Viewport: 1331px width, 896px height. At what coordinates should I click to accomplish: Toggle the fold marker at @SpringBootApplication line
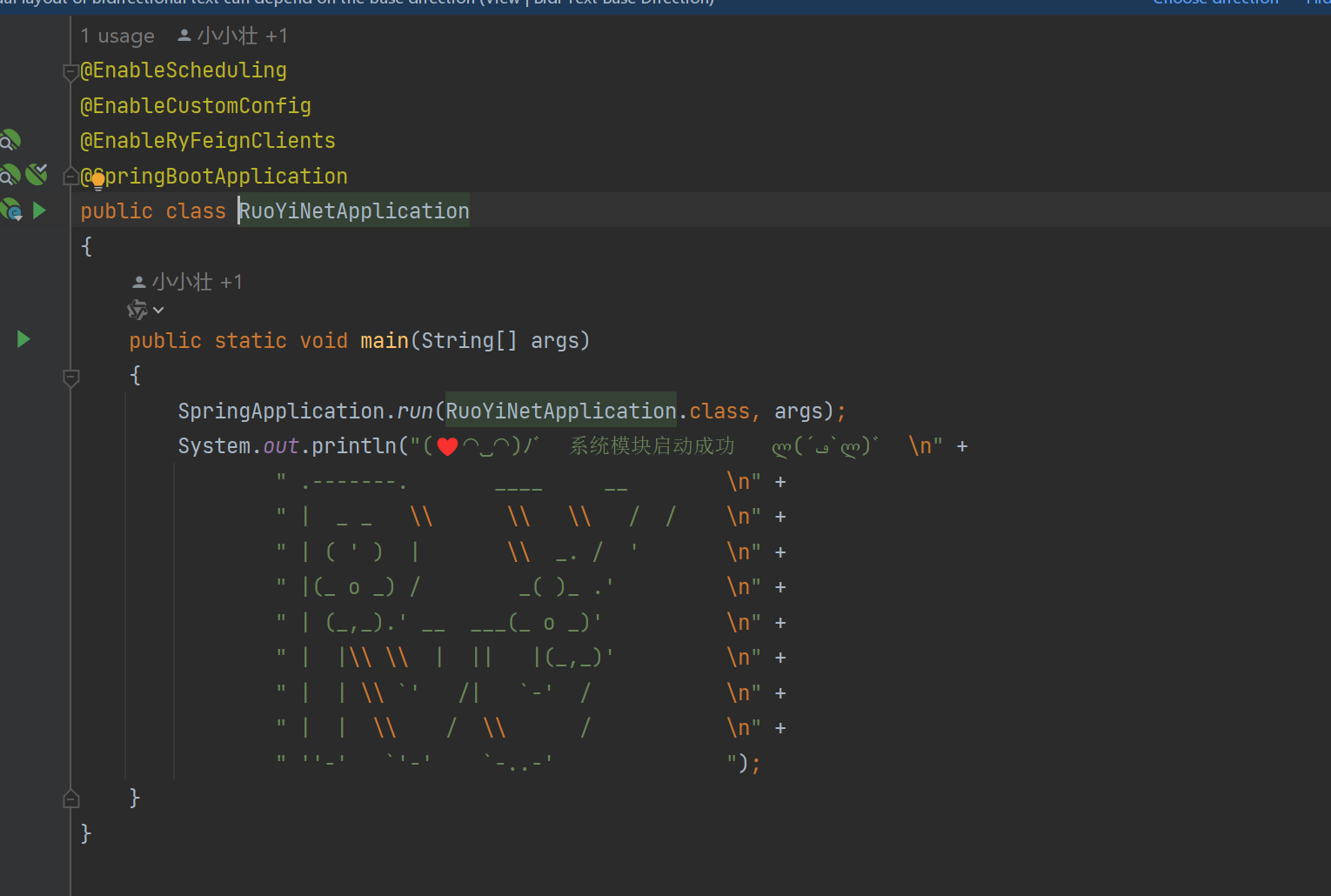[71, 177]
